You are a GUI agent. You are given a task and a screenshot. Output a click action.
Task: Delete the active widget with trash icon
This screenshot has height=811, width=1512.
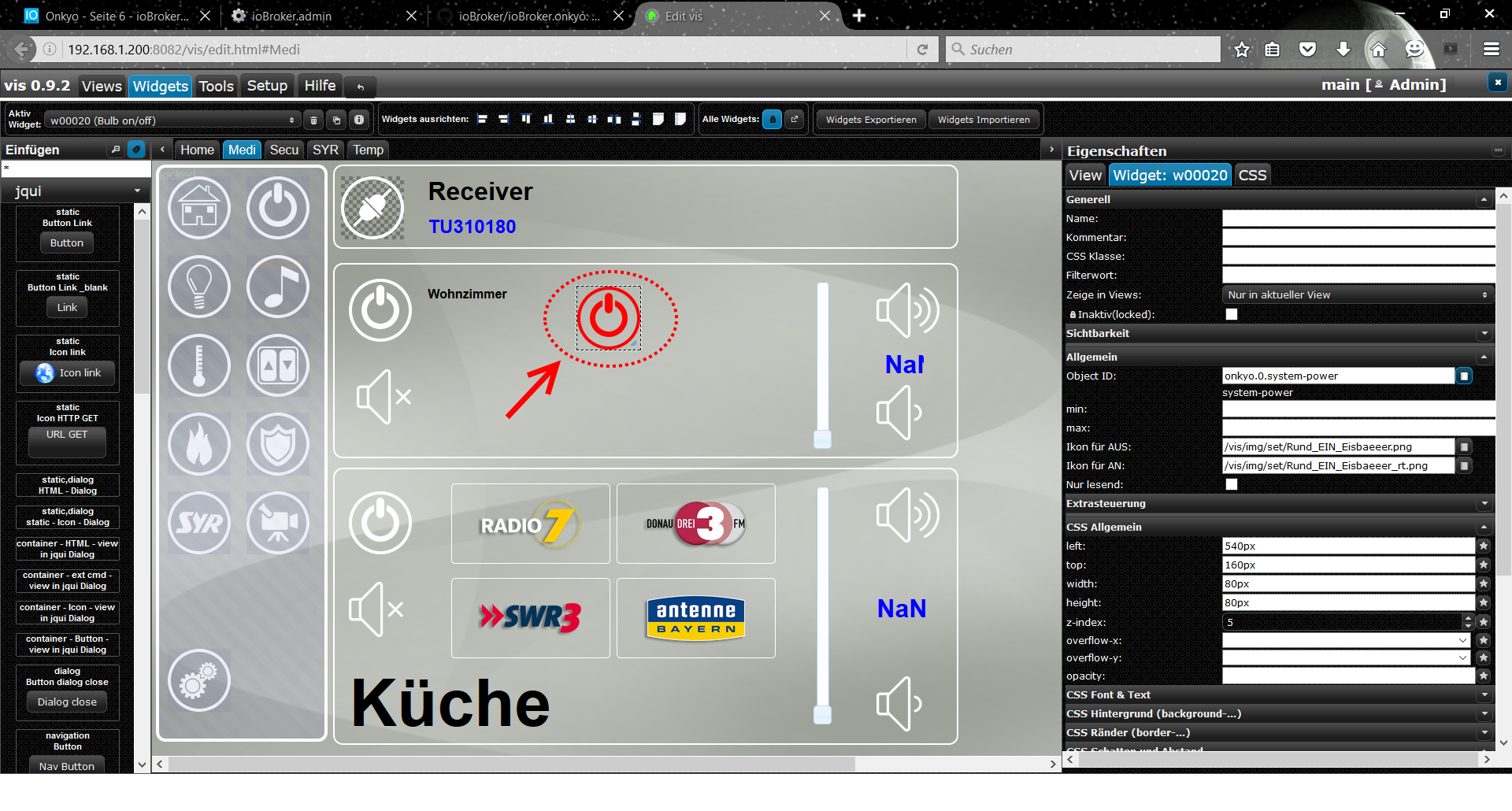point(313,120)
